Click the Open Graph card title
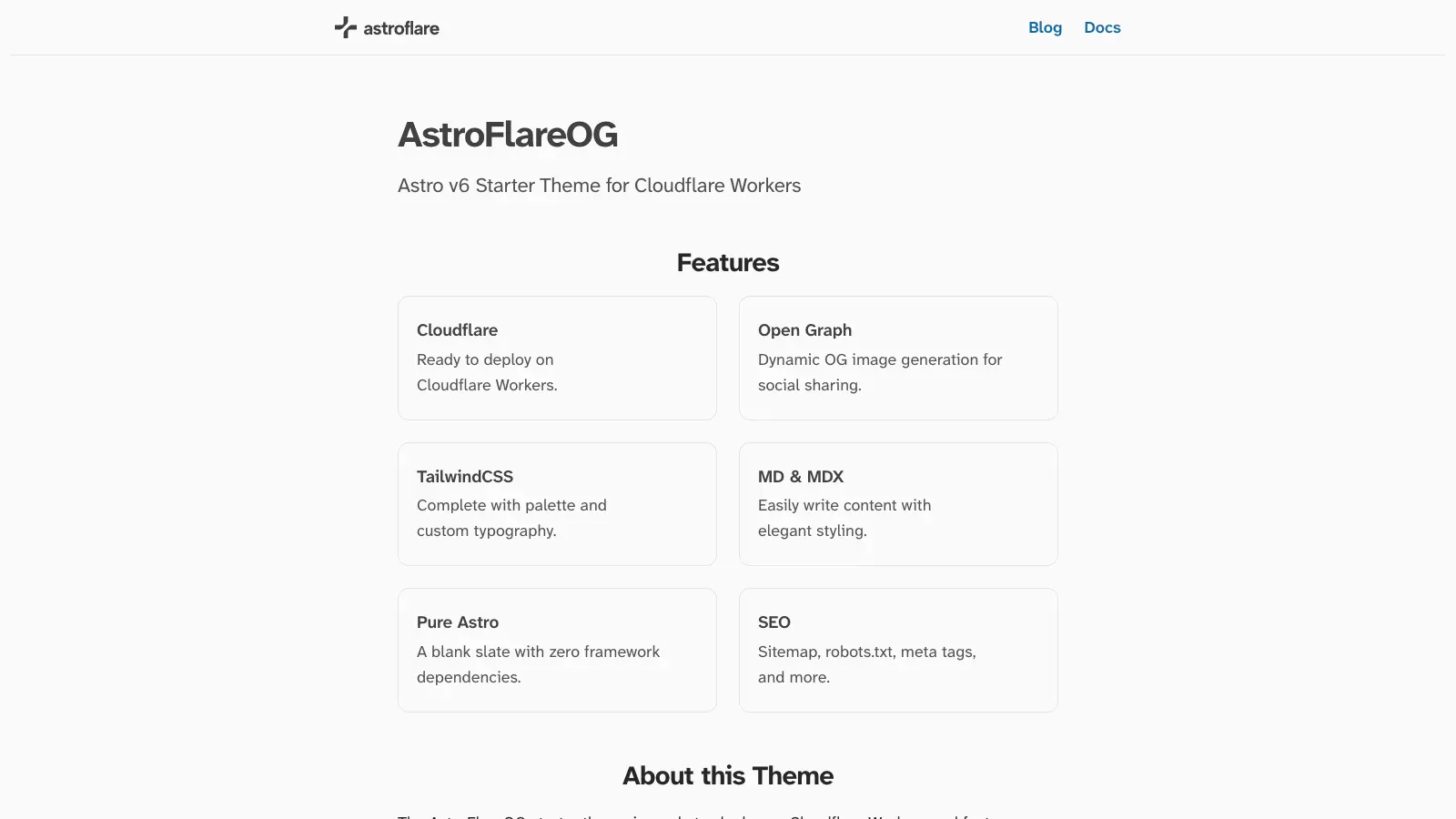1456x819 pixels. point(804,330)
